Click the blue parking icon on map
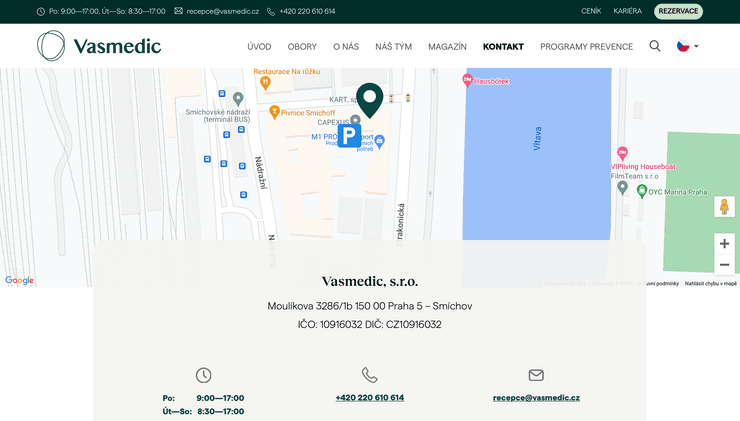This screenshot has height=421, width=740. coord(349,136)
